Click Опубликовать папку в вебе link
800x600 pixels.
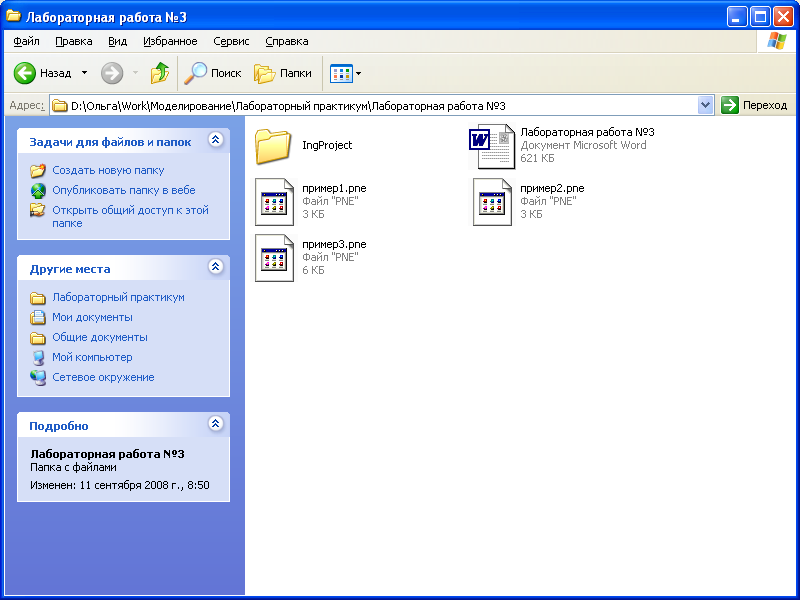click(x=124, y=190)
